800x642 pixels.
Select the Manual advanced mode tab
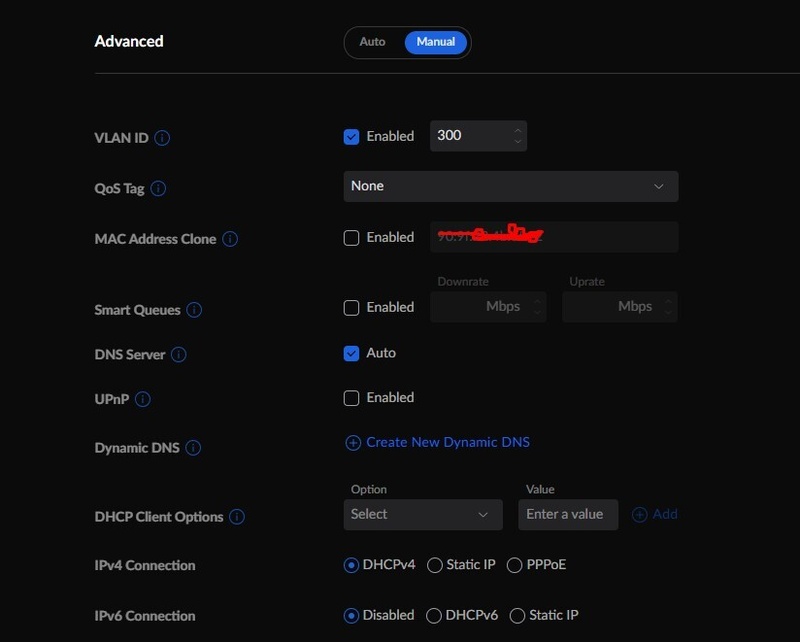pyautogui.click(x=436, y=42)
